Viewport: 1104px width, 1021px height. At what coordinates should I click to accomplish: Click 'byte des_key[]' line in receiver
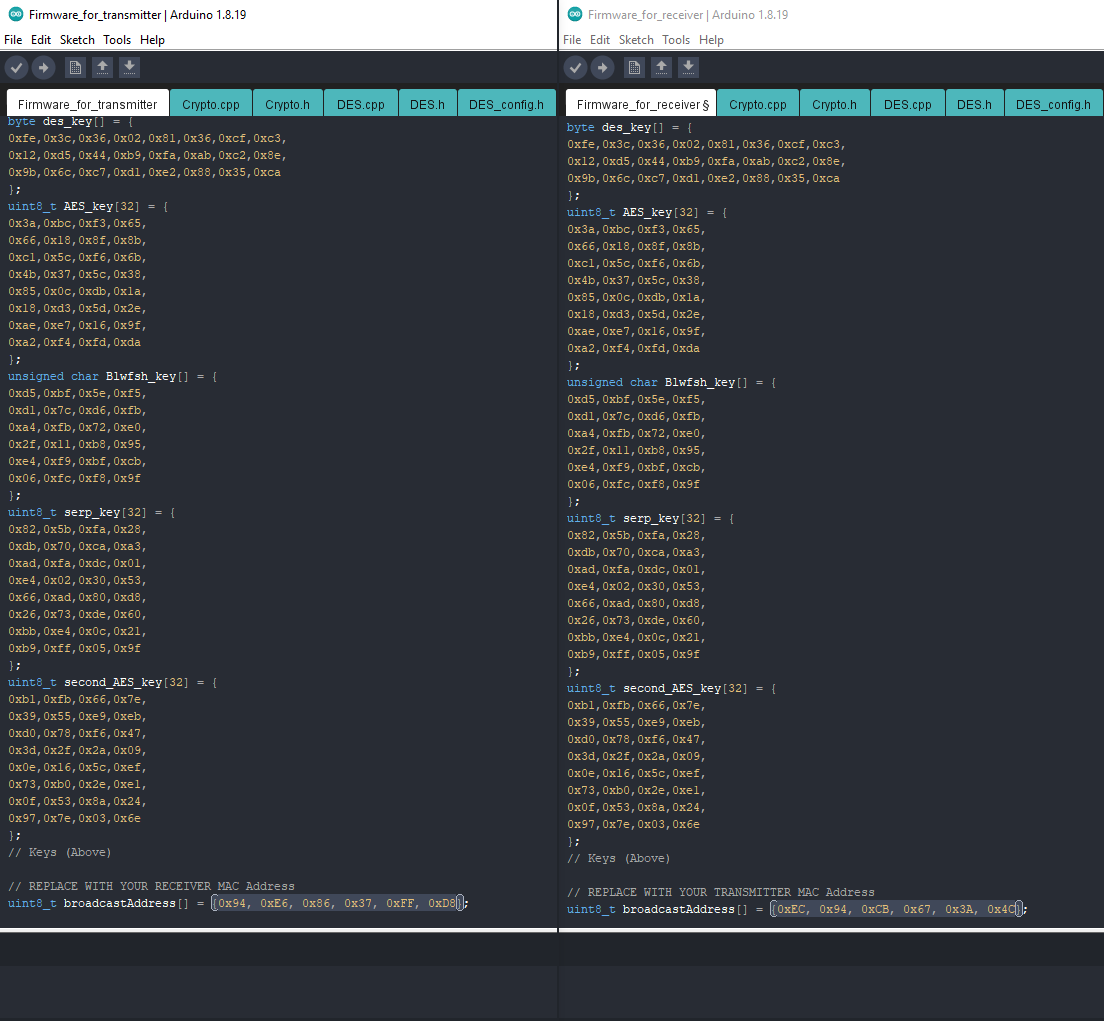(x=629, y=127)
